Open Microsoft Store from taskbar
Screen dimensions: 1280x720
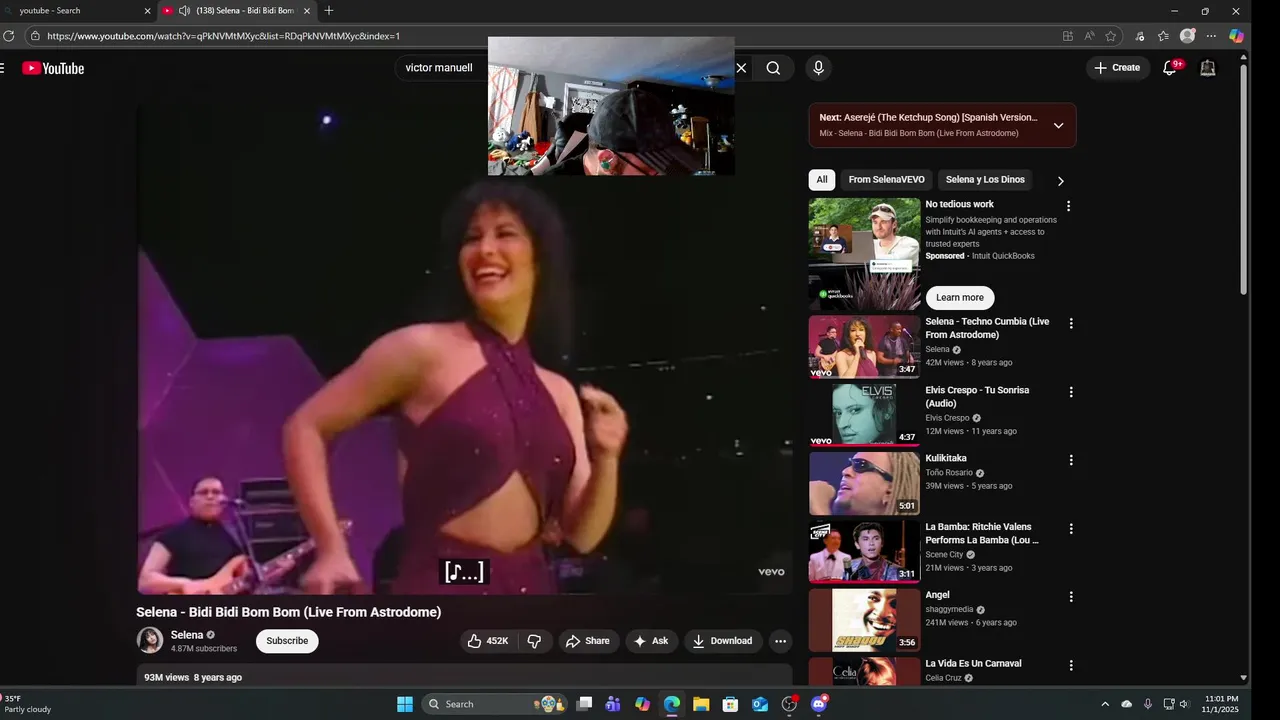coord(730,704)
